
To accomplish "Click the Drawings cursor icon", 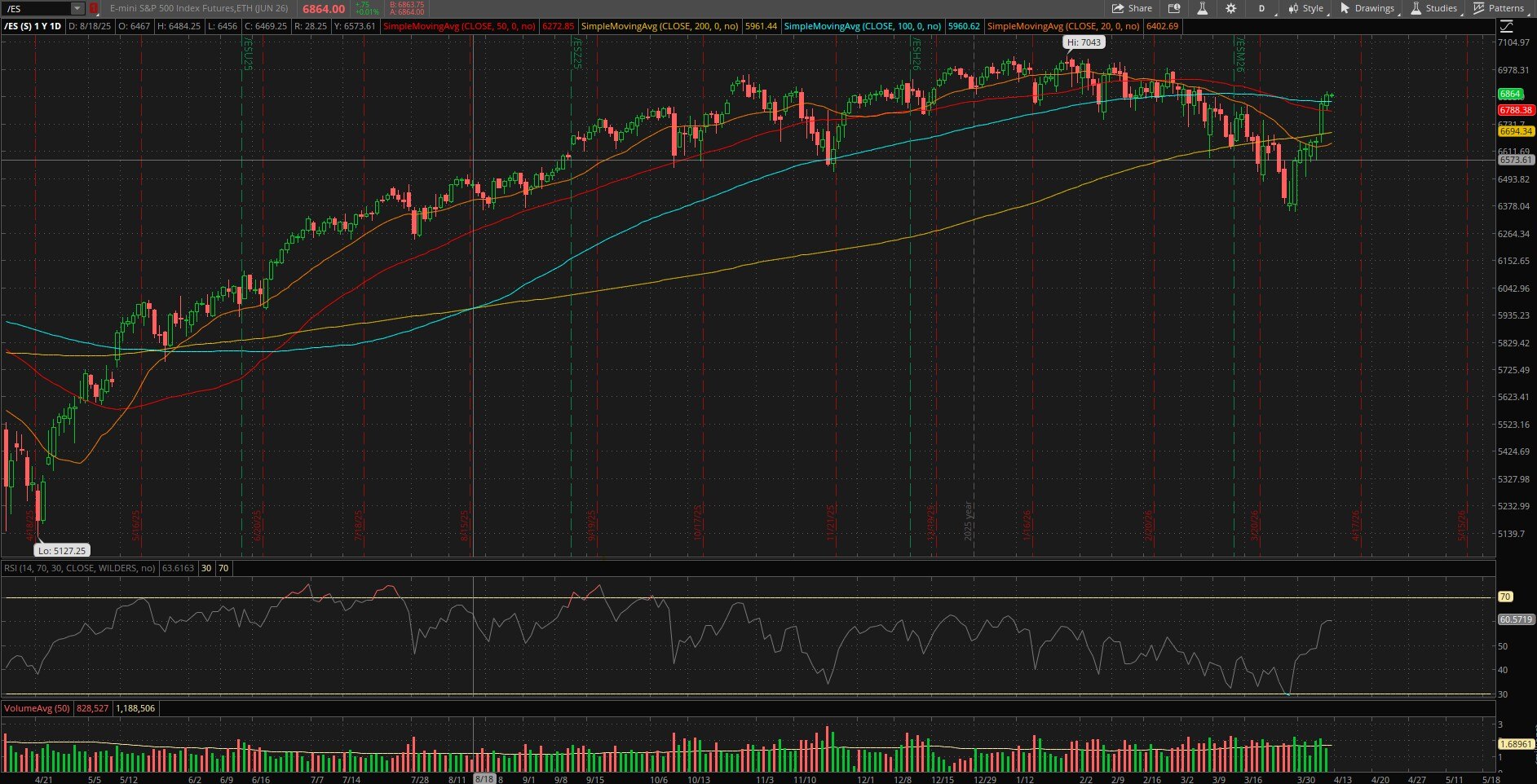I will [1345, 9].
